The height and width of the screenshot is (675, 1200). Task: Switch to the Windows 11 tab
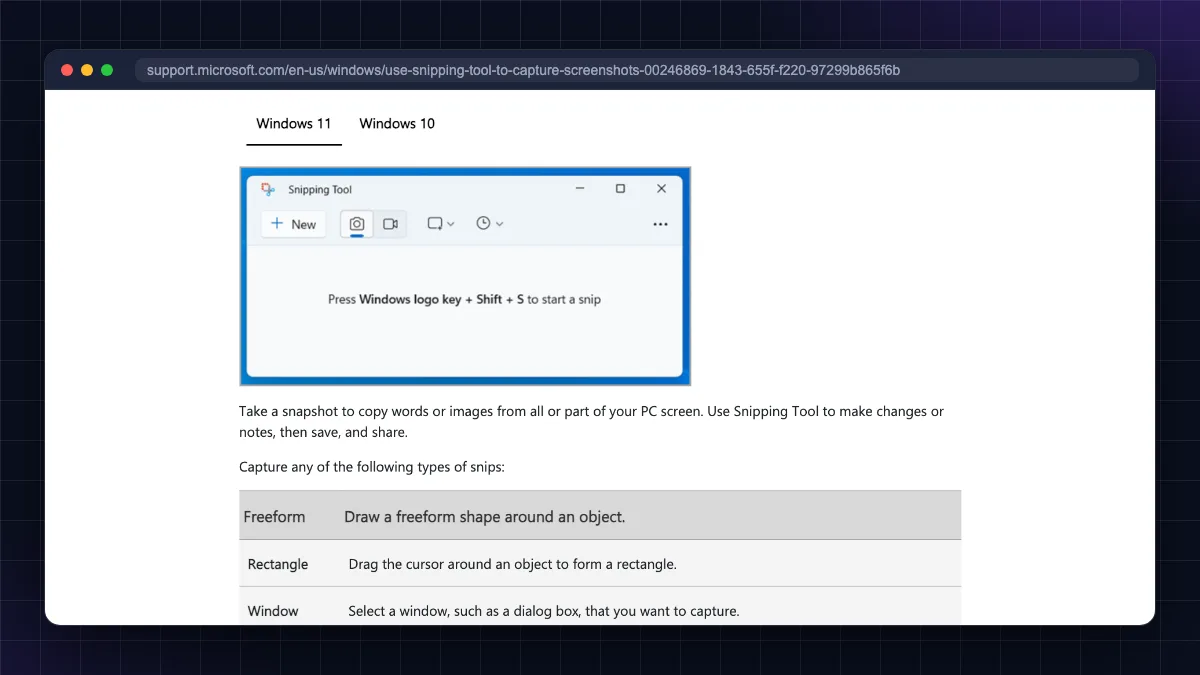[293, 124]
